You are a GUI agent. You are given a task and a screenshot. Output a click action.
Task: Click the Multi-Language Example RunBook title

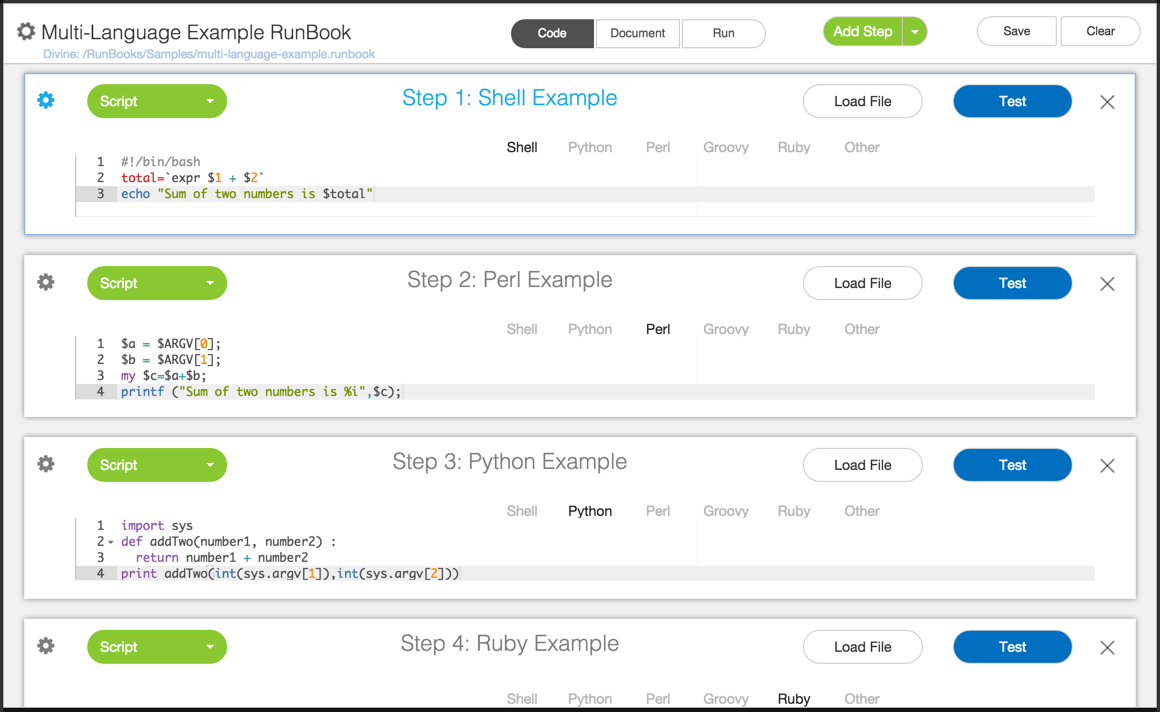[x=196, y=33]
